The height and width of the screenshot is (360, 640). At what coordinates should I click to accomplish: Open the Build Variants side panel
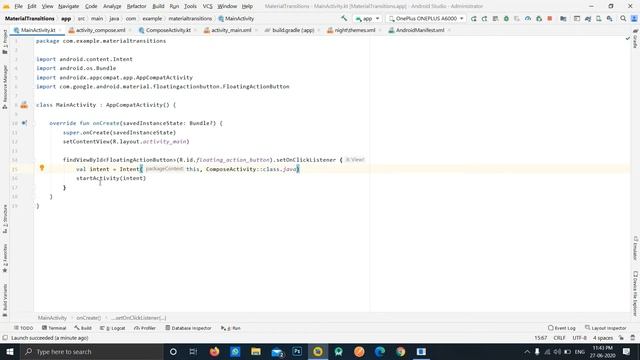(x=5, y=300)
